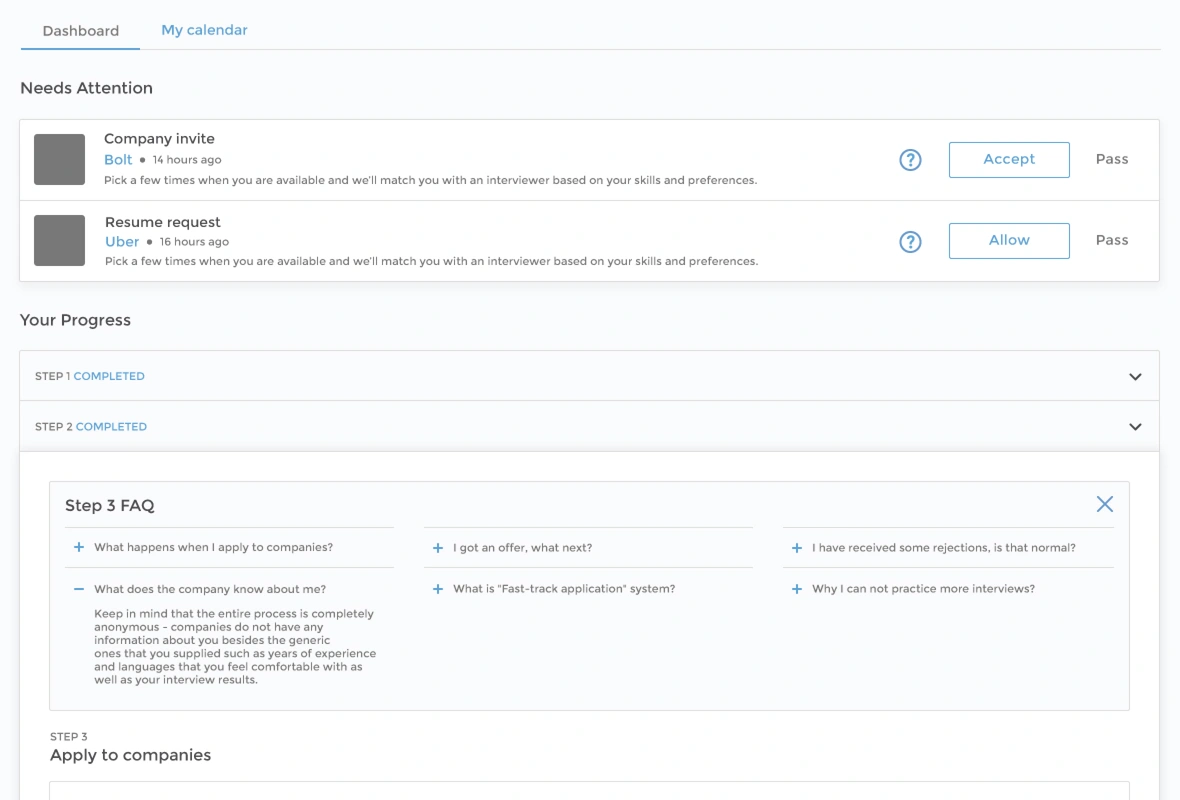Pass on the Bolt company invite

tap(1112, 159)
